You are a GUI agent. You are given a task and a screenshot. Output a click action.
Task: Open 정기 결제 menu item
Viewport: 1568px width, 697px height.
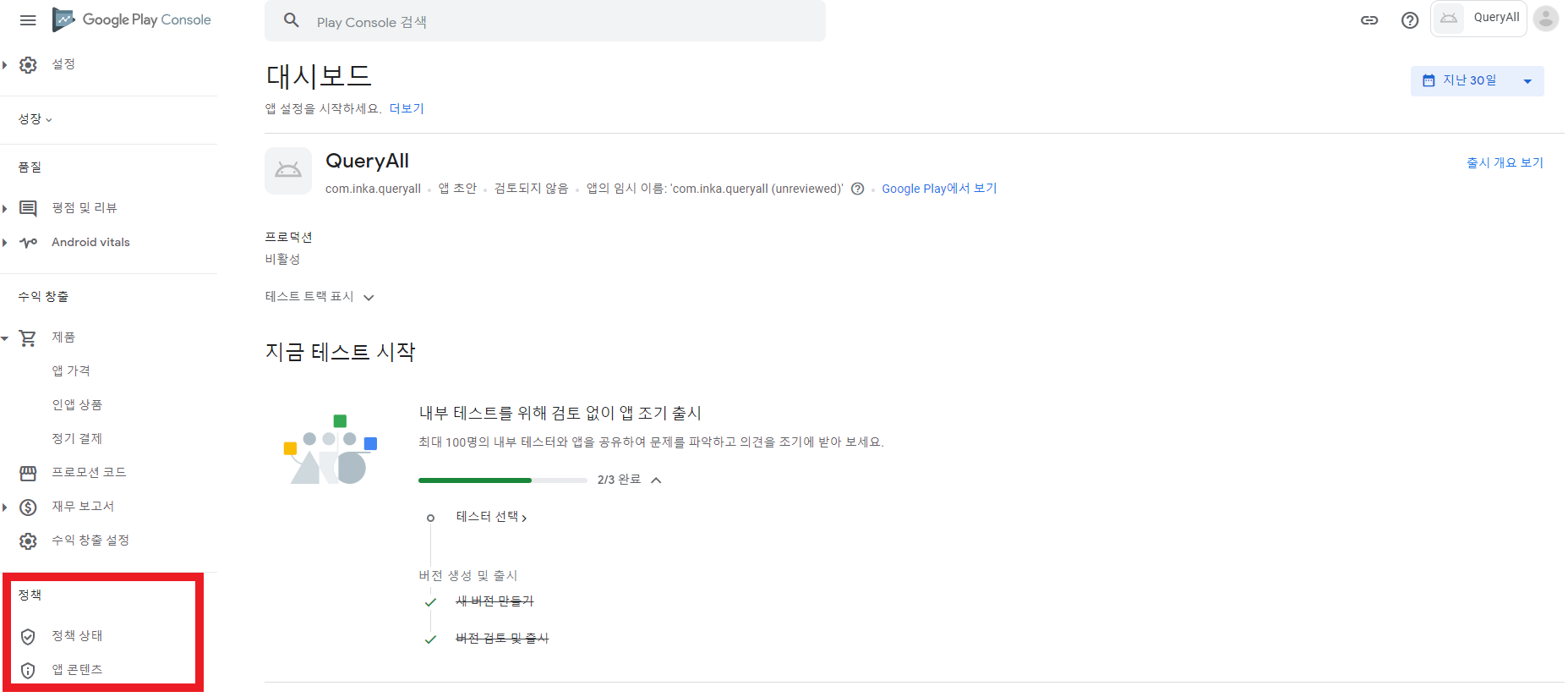click(x=77, y=439)
